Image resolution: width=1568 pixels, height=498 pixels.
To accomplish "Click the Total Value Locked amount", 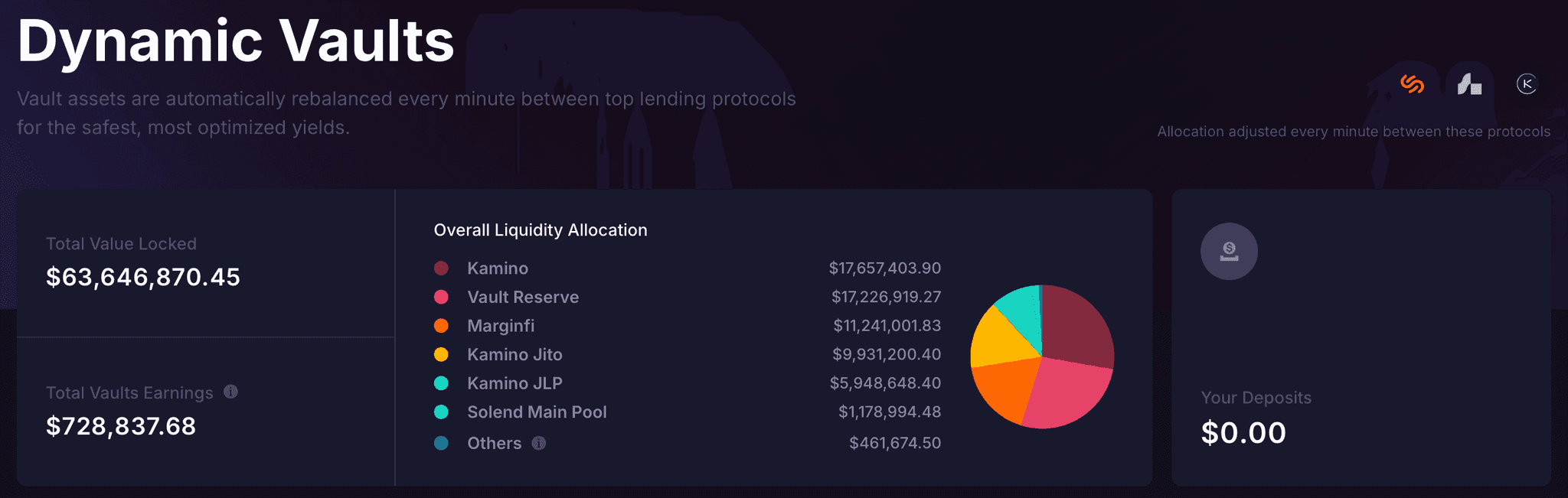I will click(143, 277).
